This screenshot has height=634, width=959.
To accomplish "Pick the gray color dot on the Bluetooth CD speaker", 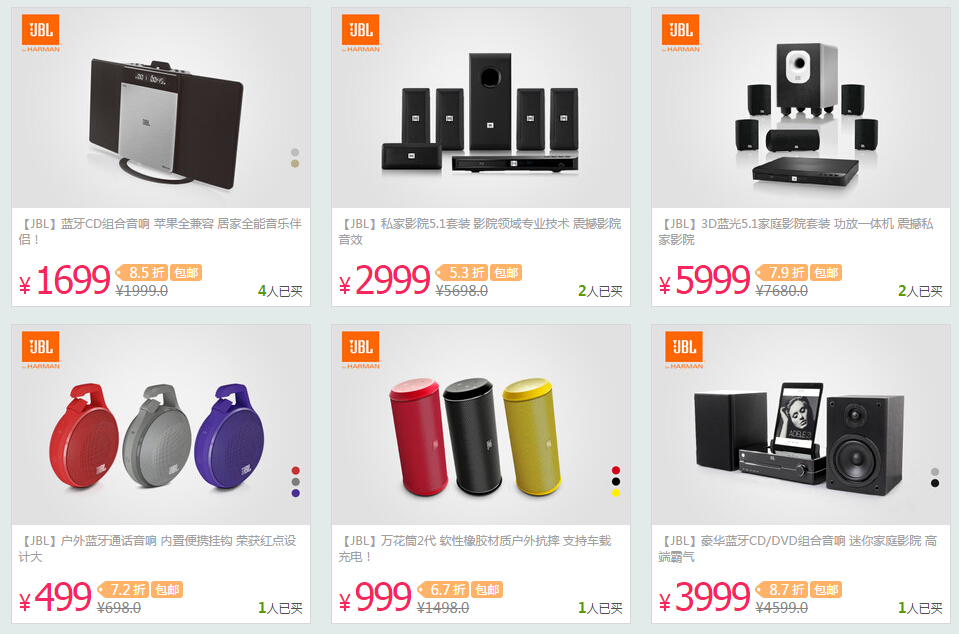I will point(295,152).
